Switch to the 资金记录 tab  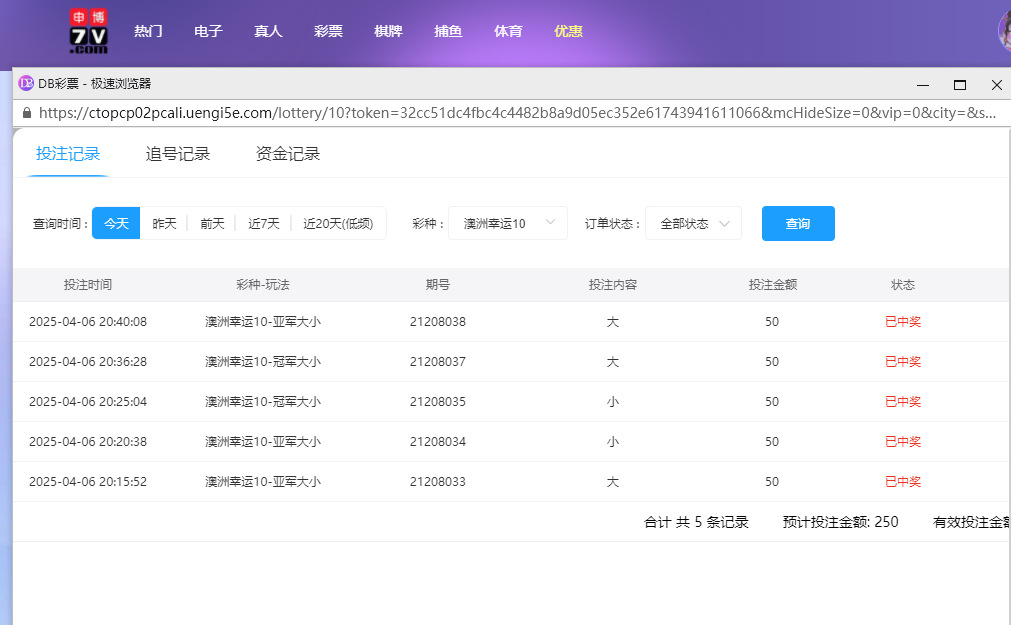click(x=288, y=155)
